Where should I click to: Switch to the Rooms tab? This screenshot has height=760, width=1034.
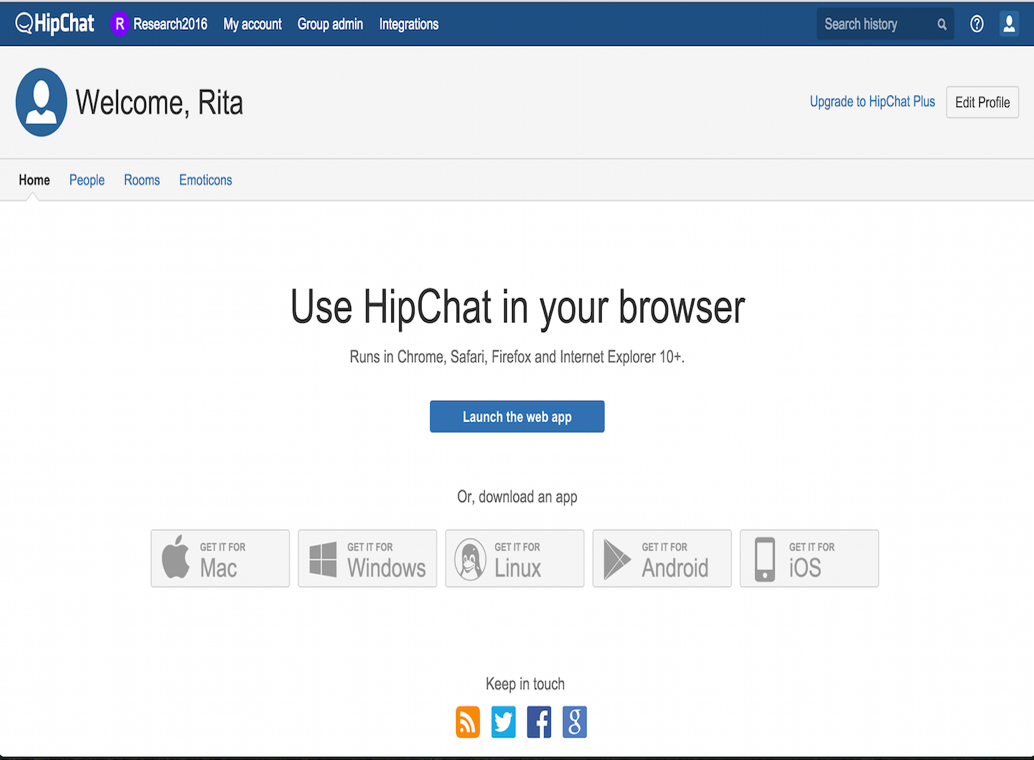pyautogui.click(x=142, y=180)
